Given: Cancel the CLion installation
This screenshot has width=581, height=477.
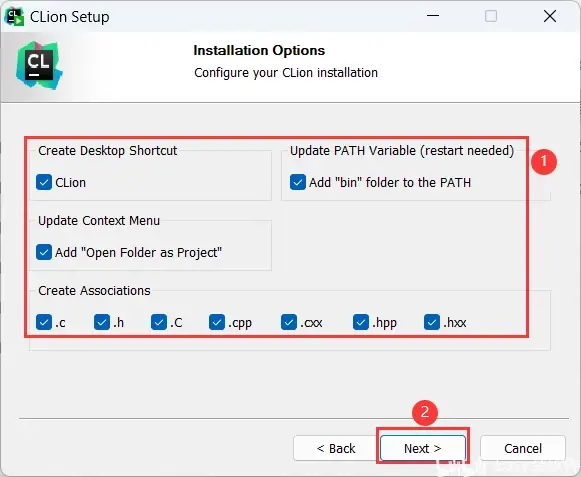Looking at the screenshot, I should (523, 448).
